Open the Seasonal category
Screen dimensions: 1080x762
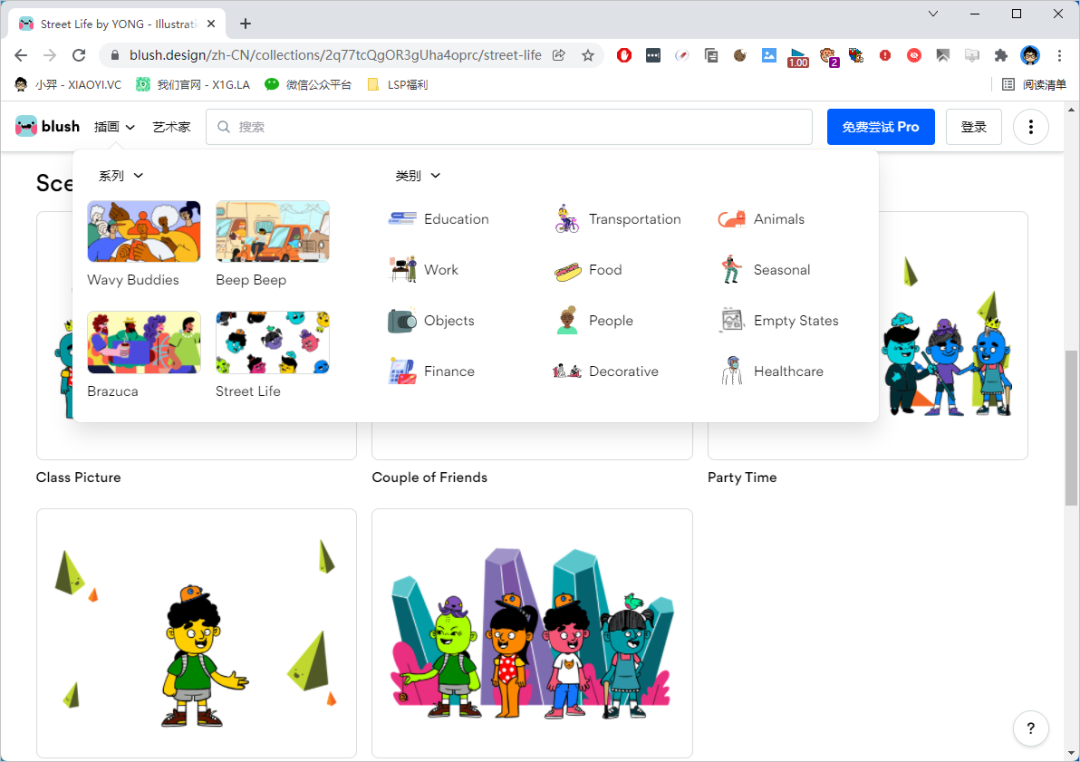pyautogui.click(x=765, y=269)
